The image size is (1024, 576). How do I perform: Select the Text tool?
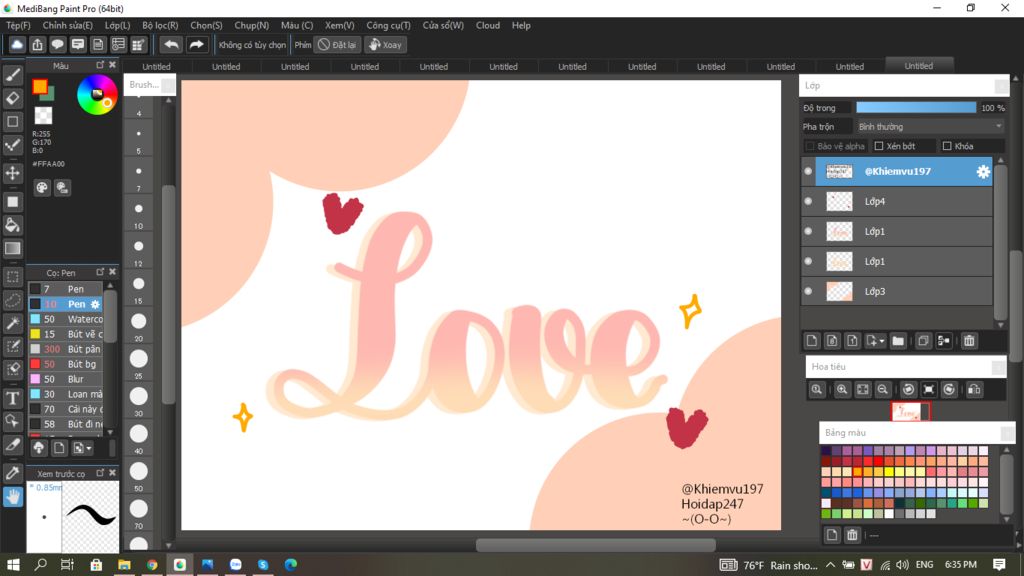(x=12, y=398)
